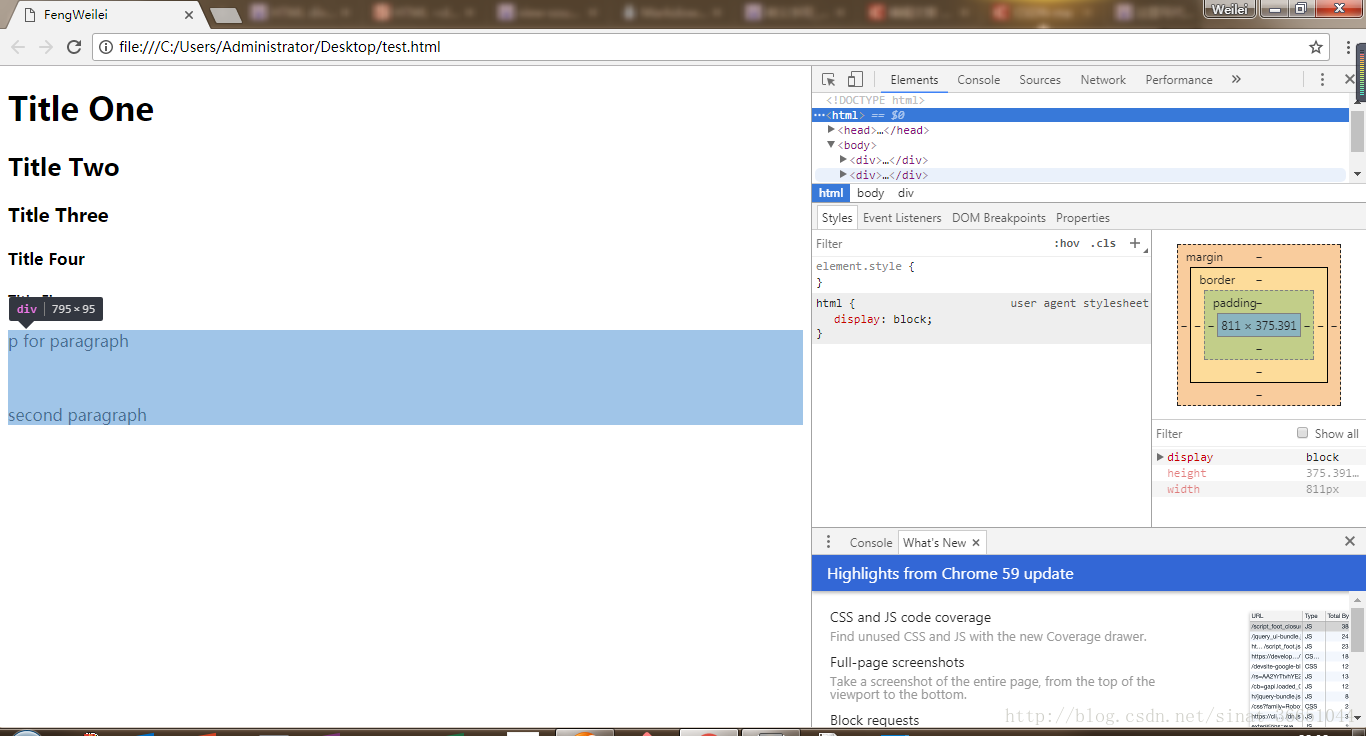The height and width of the screenshot is (736, 1366).
Task: Expand the second div node
Action: coord(843,175)
